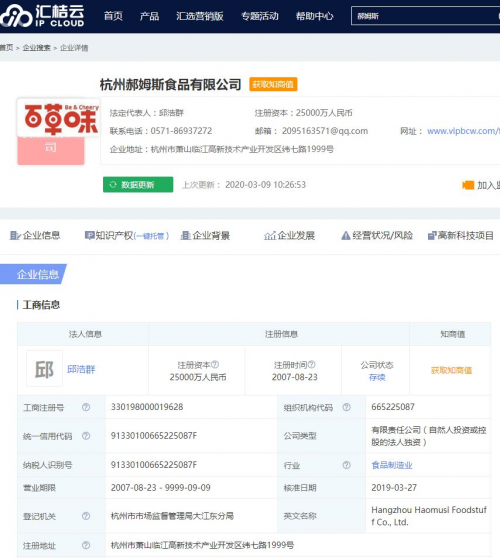Switch to the 企业发展 tab
The image size is (500, 558).
point(289,236)
